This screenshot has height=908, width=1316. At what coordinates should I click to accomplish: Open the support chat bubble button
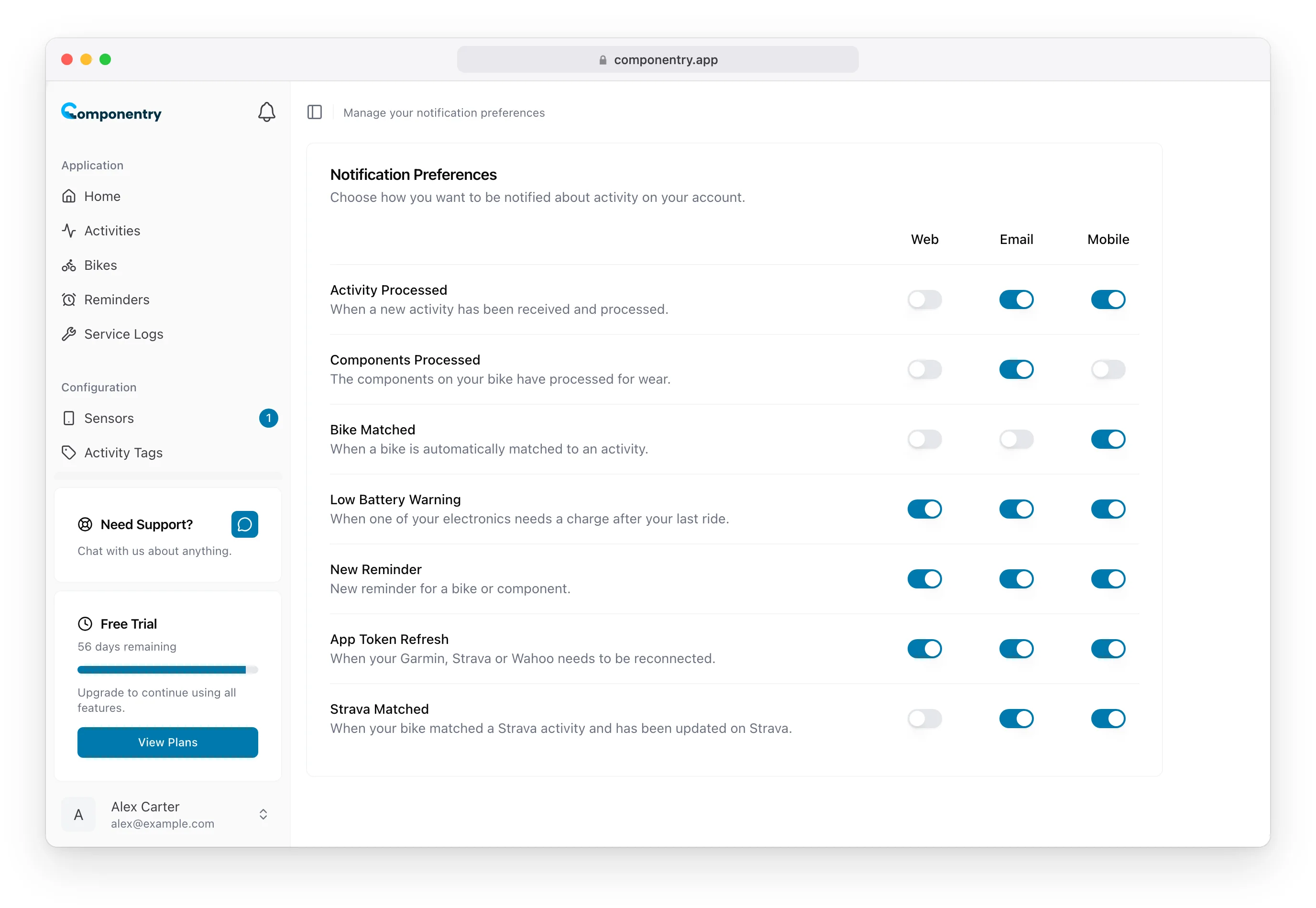point(244,524)
